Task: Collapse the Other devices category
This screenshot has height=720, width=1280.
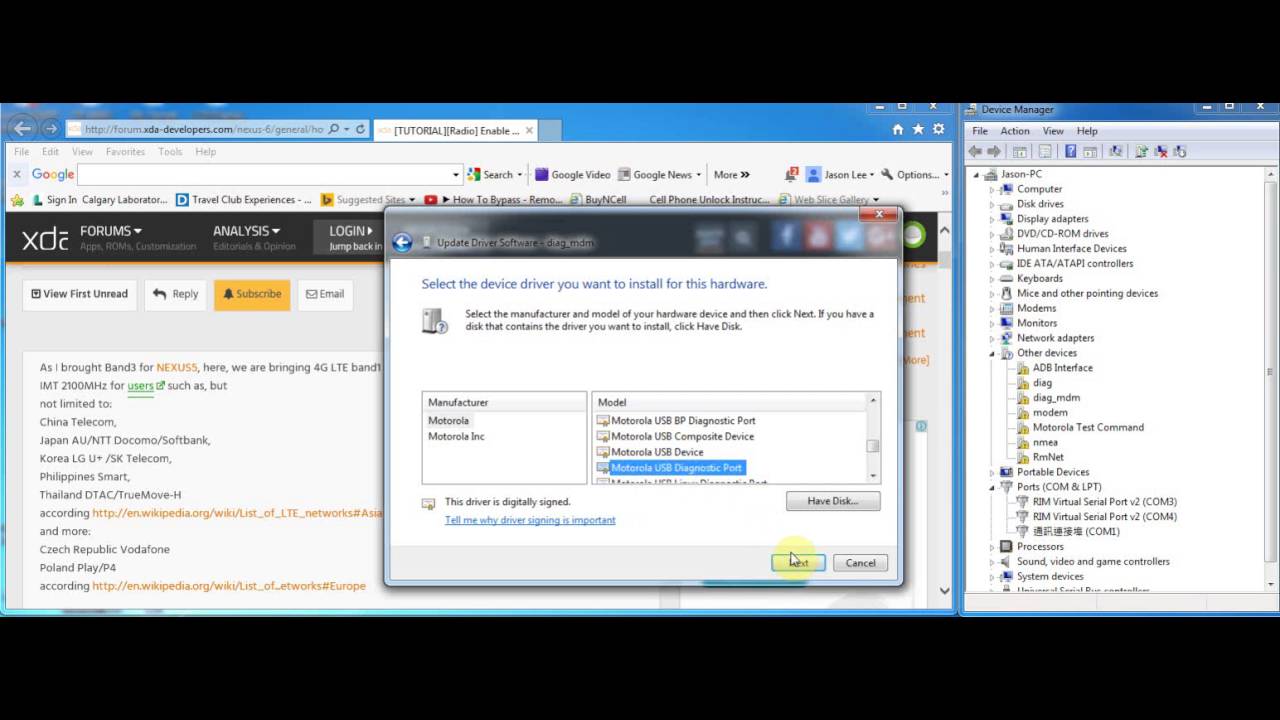Action: pyautogui.click(x=993, y=353)
